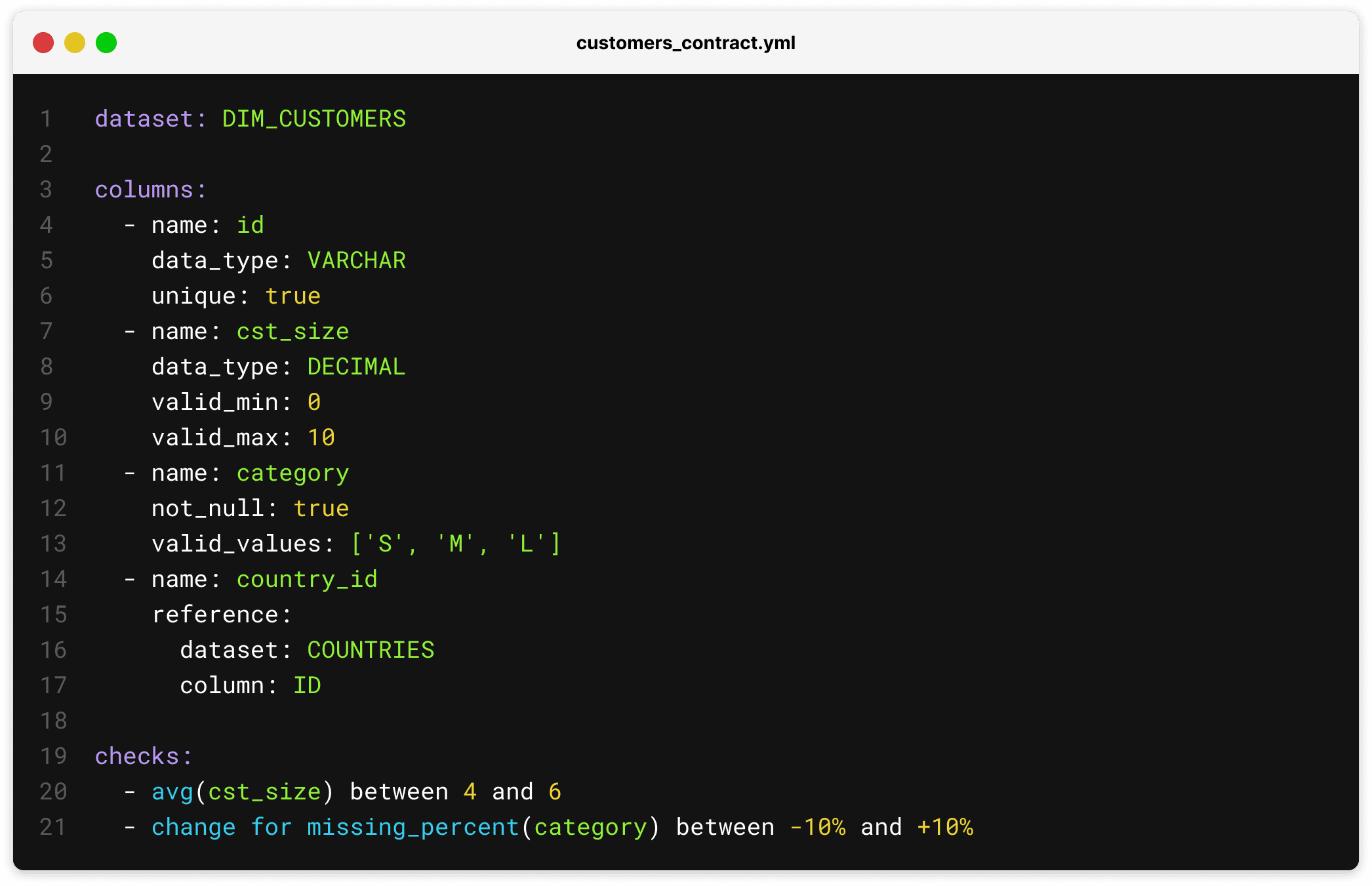Click the -10% threshold value
1372x886 pixels.
point(818,827)
